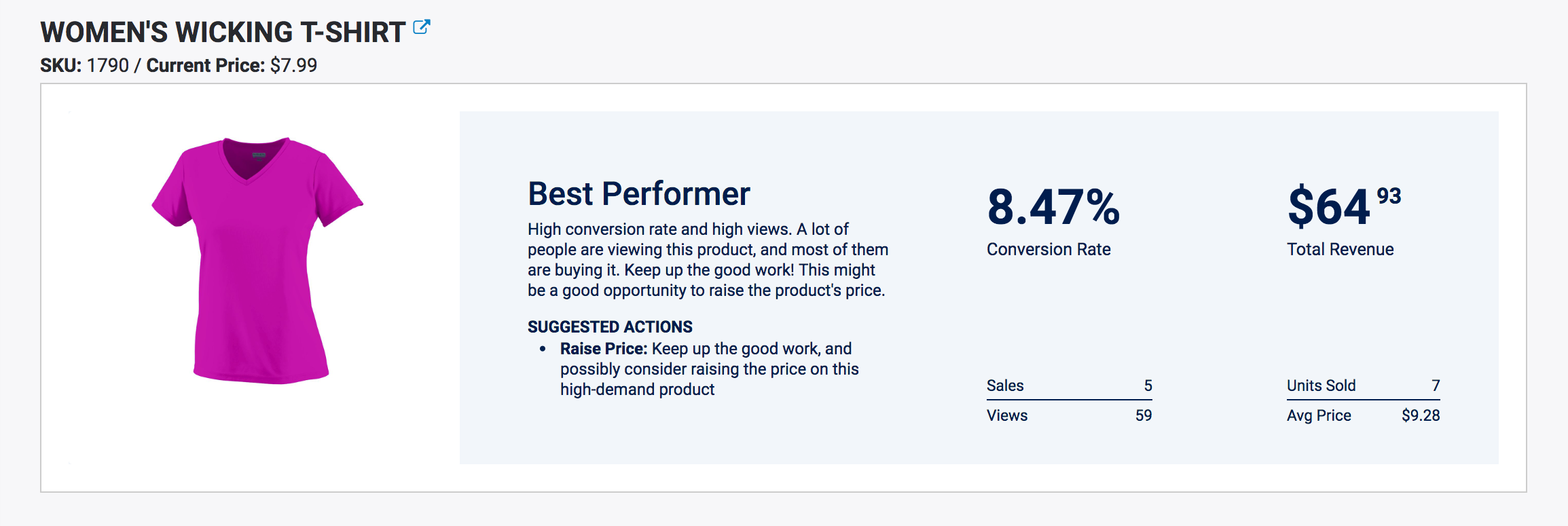Click the Views row label

coord(1007,415)
